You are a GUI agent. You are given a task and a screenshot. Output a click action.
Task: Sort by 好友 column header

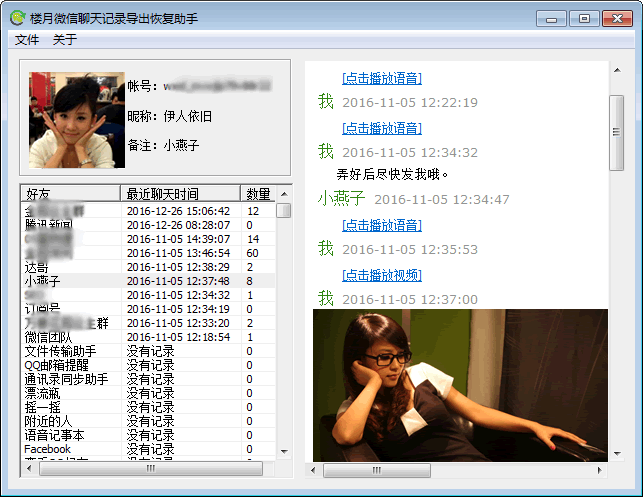[71, 194]
